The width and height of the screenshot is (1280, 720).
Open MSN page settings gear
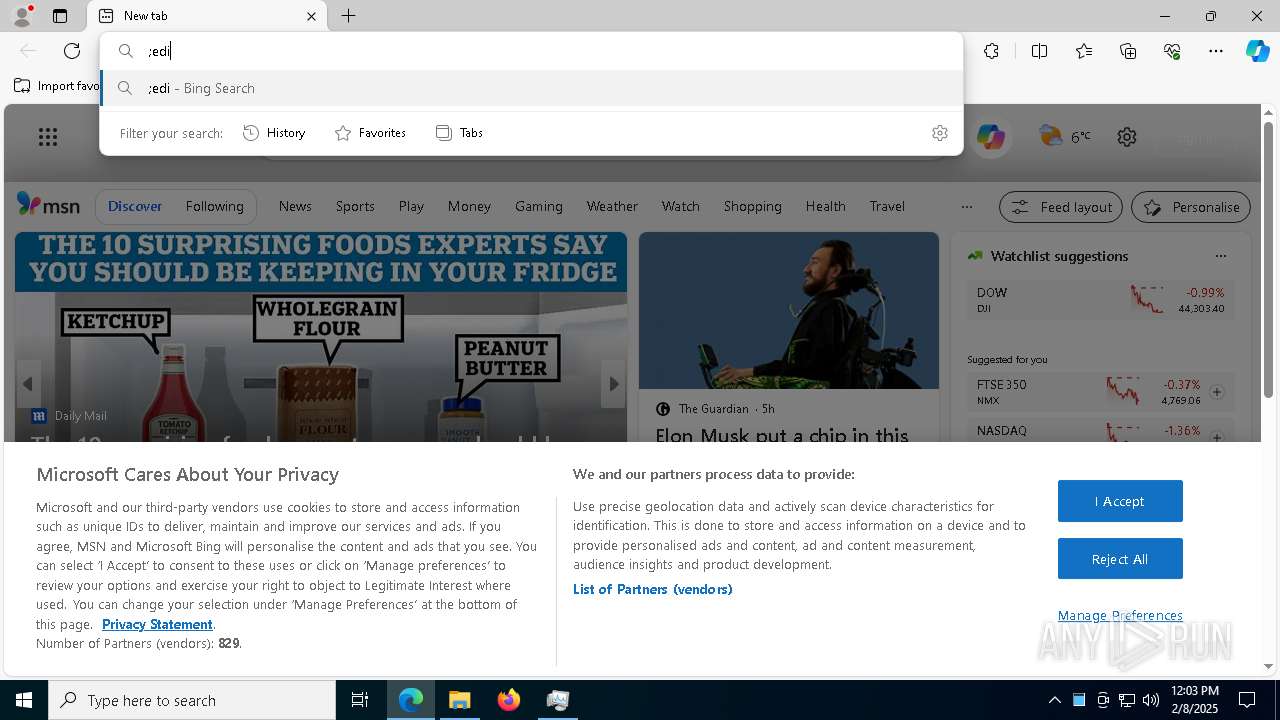(x=1127, y=137)
